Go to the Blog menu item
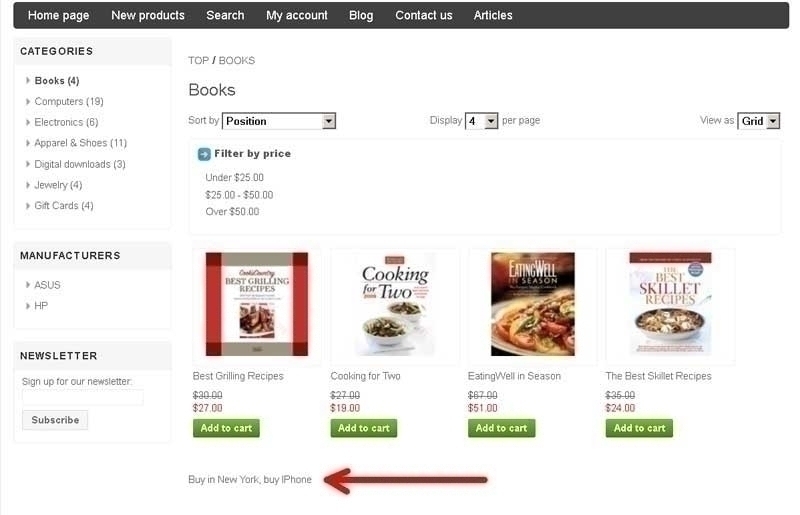The image size is (800, 515). point(361,15)
